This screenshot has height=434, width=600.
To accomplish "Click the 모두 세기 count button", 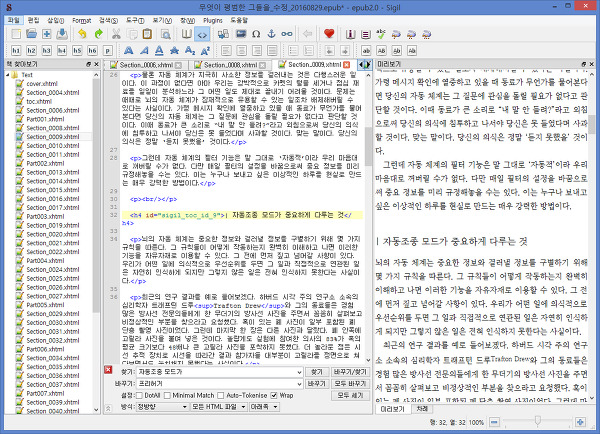I will [350, 395].
